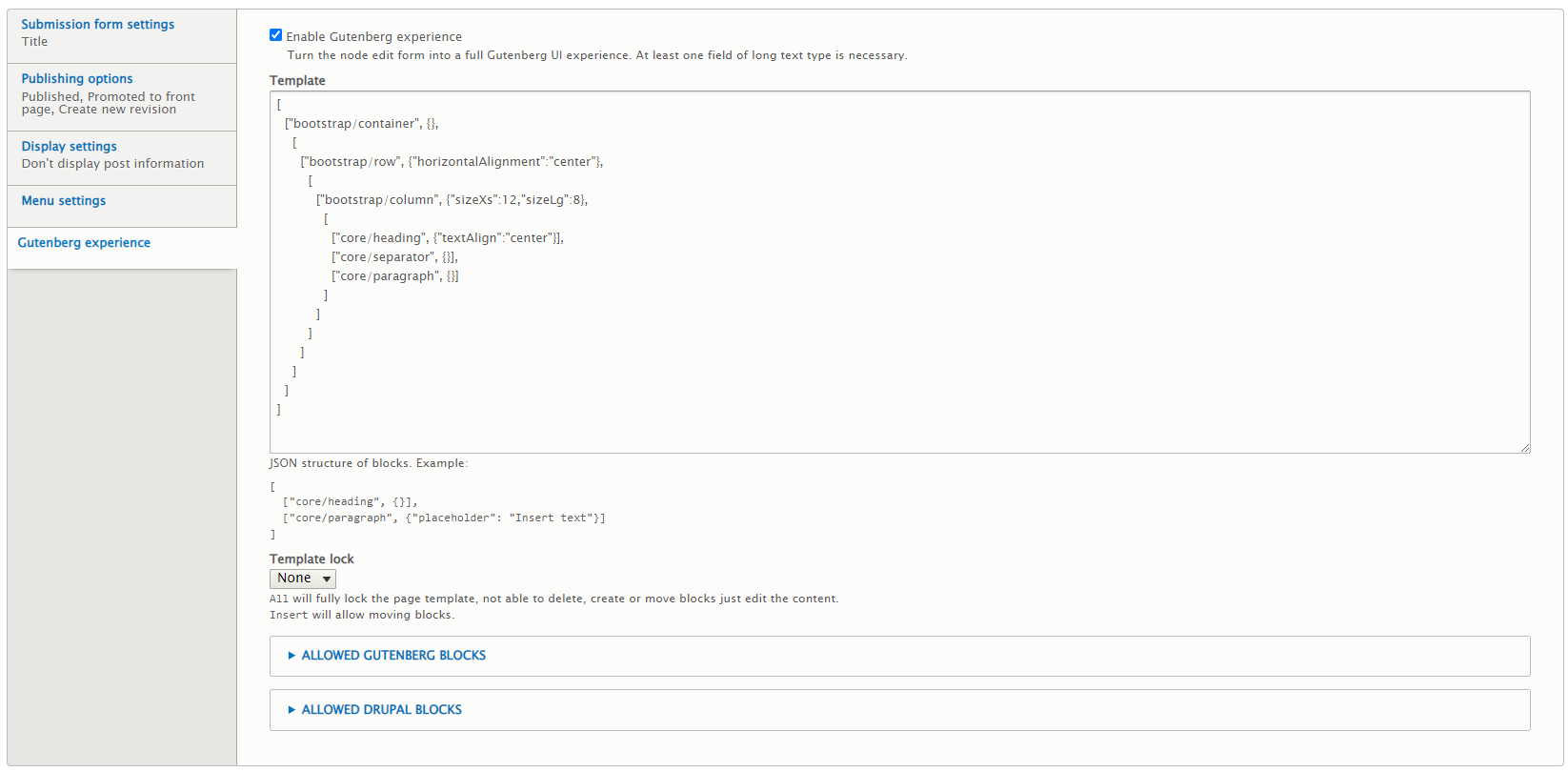Select the Menu settings tab

[64, 201]
